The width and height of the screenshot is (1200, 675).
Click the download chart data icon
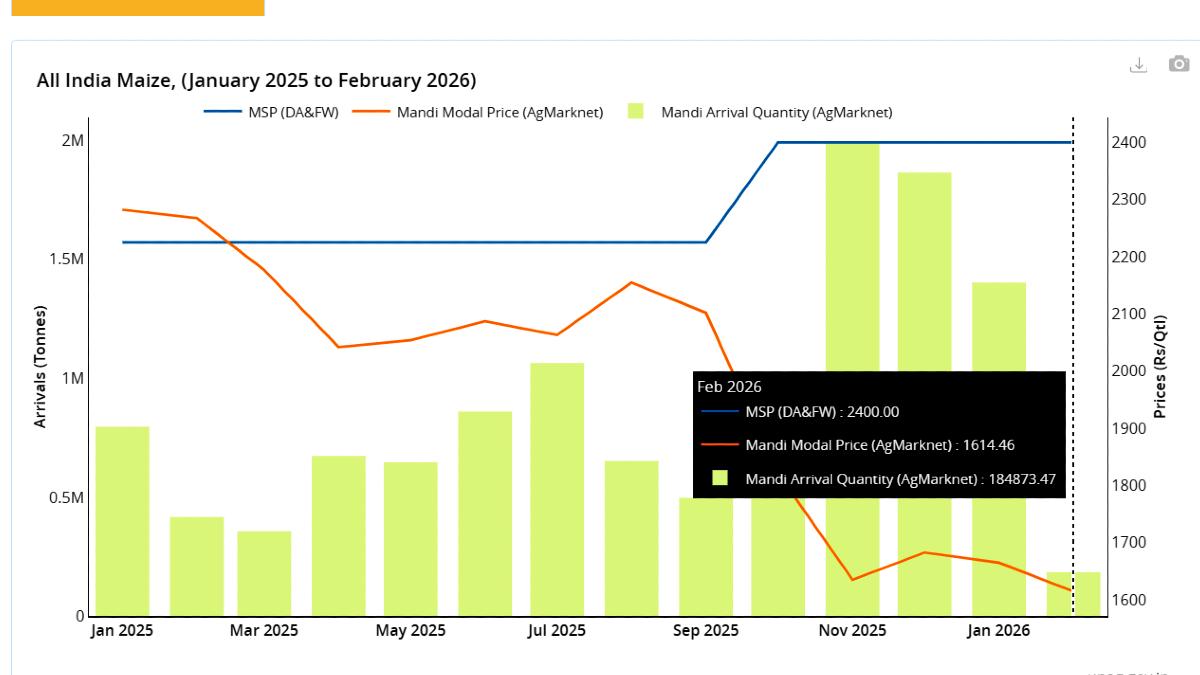1138,65
